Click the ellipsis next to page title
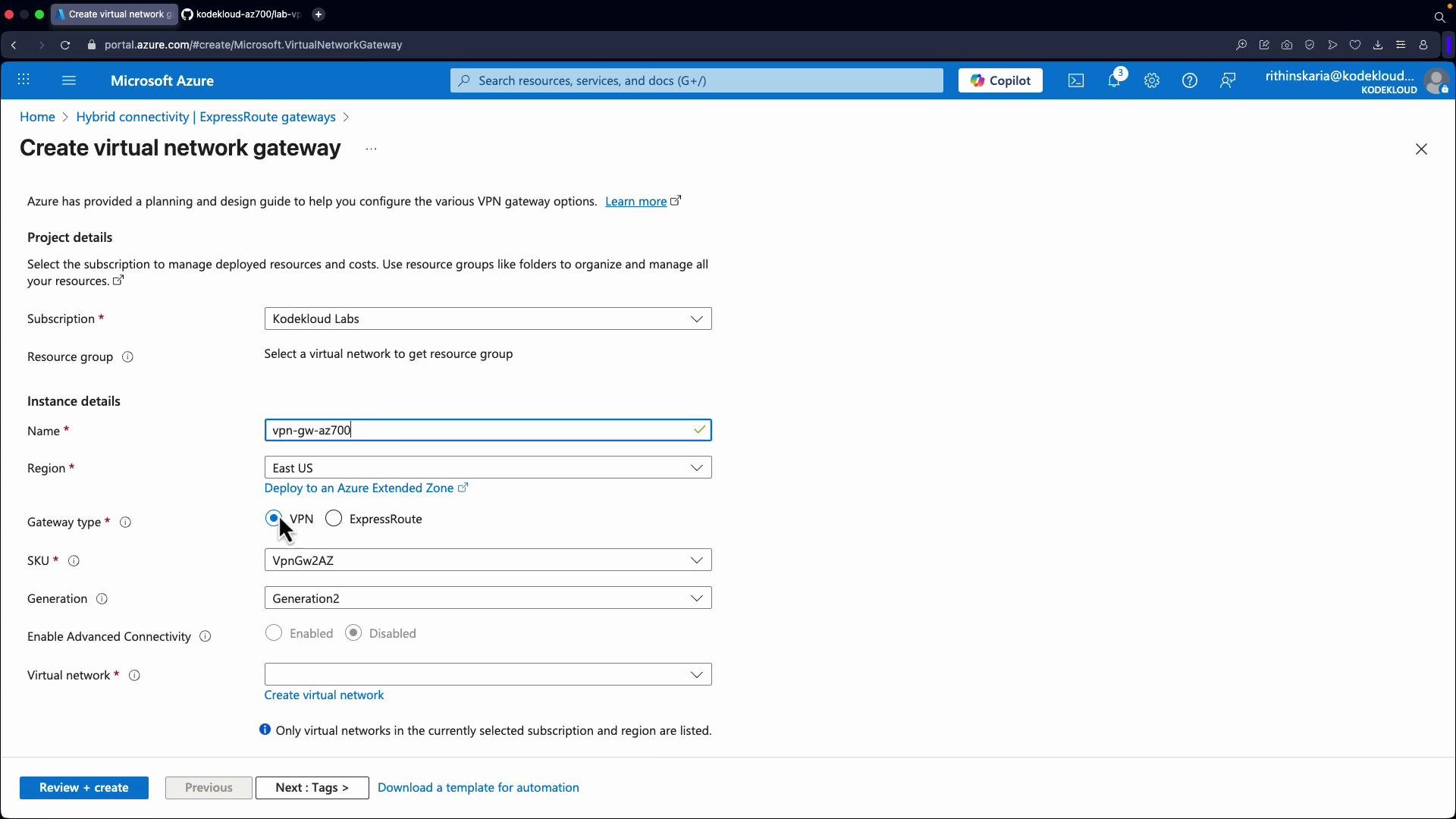 pos(371,149)
